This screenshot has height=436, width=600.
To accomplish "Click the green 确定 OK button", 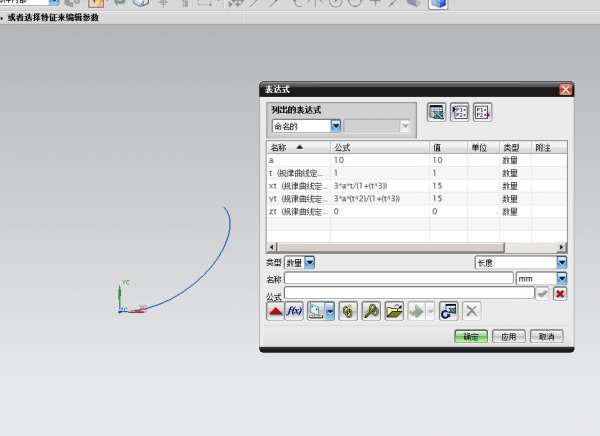I will pyautogui.click(x=471, y=337).
